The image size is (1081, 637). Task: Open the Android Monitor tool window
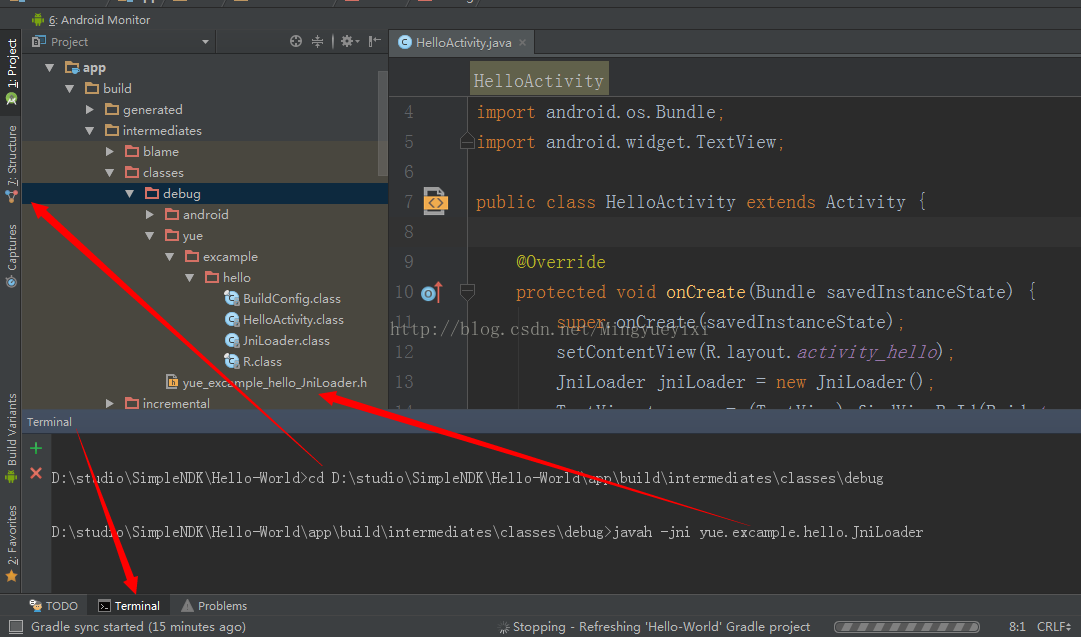click(x=90, y=20)
